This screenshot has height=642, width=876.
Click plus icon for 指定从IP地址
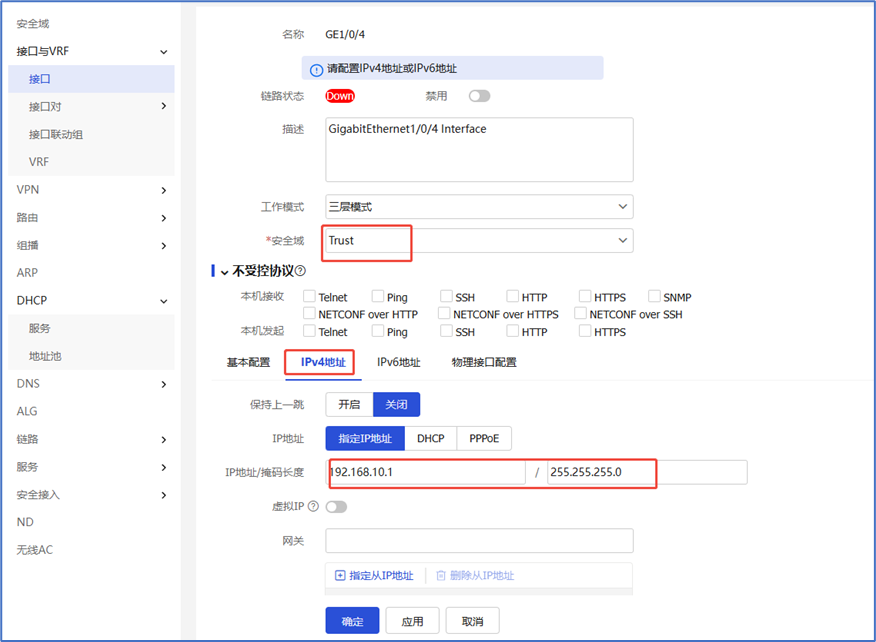click(x=340, y=576)
